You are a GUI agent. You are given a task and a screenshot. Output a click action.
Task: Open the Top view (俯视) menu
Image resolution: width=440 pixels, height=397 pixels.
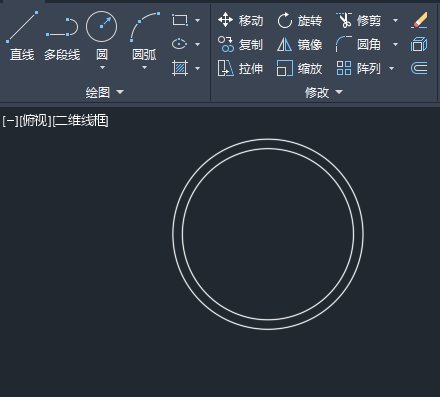[x=35, y=121]
